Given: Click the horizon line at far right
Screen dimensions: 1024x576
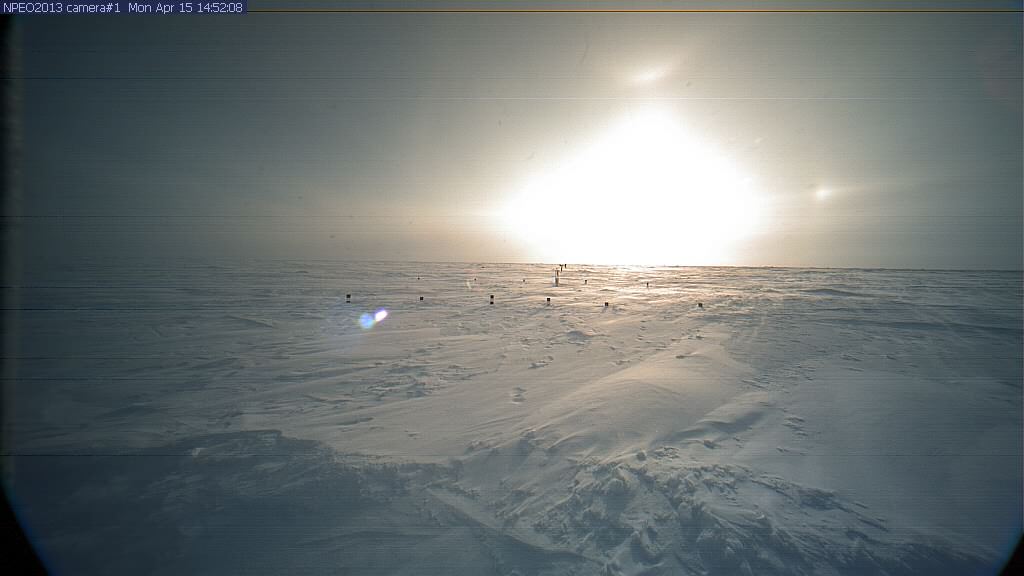Looking at the screenshot, I should (x=980, y=269).
